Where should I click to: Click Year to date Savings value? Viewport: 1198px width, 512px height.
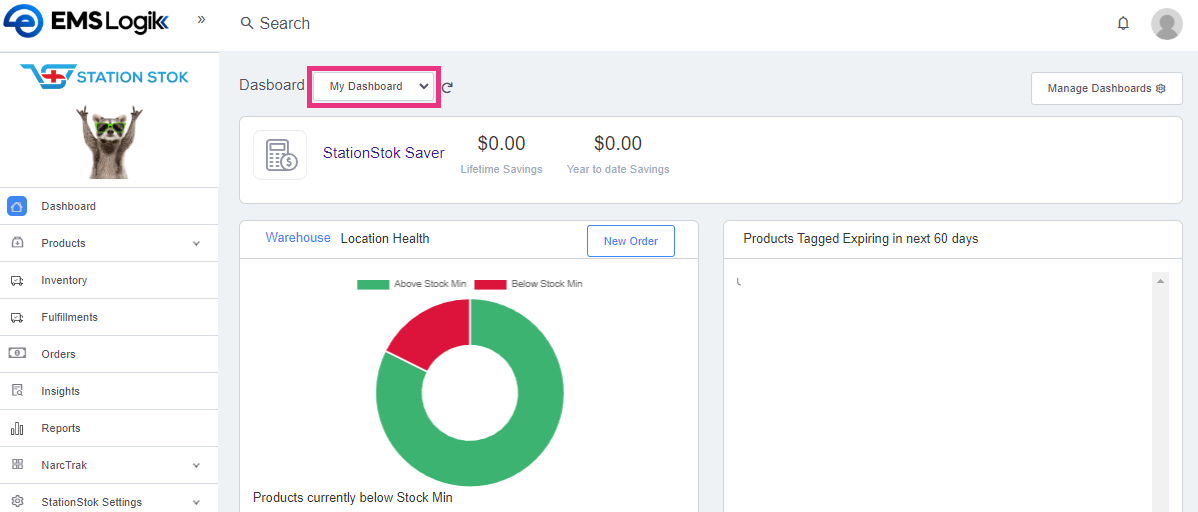click(618, 143)
